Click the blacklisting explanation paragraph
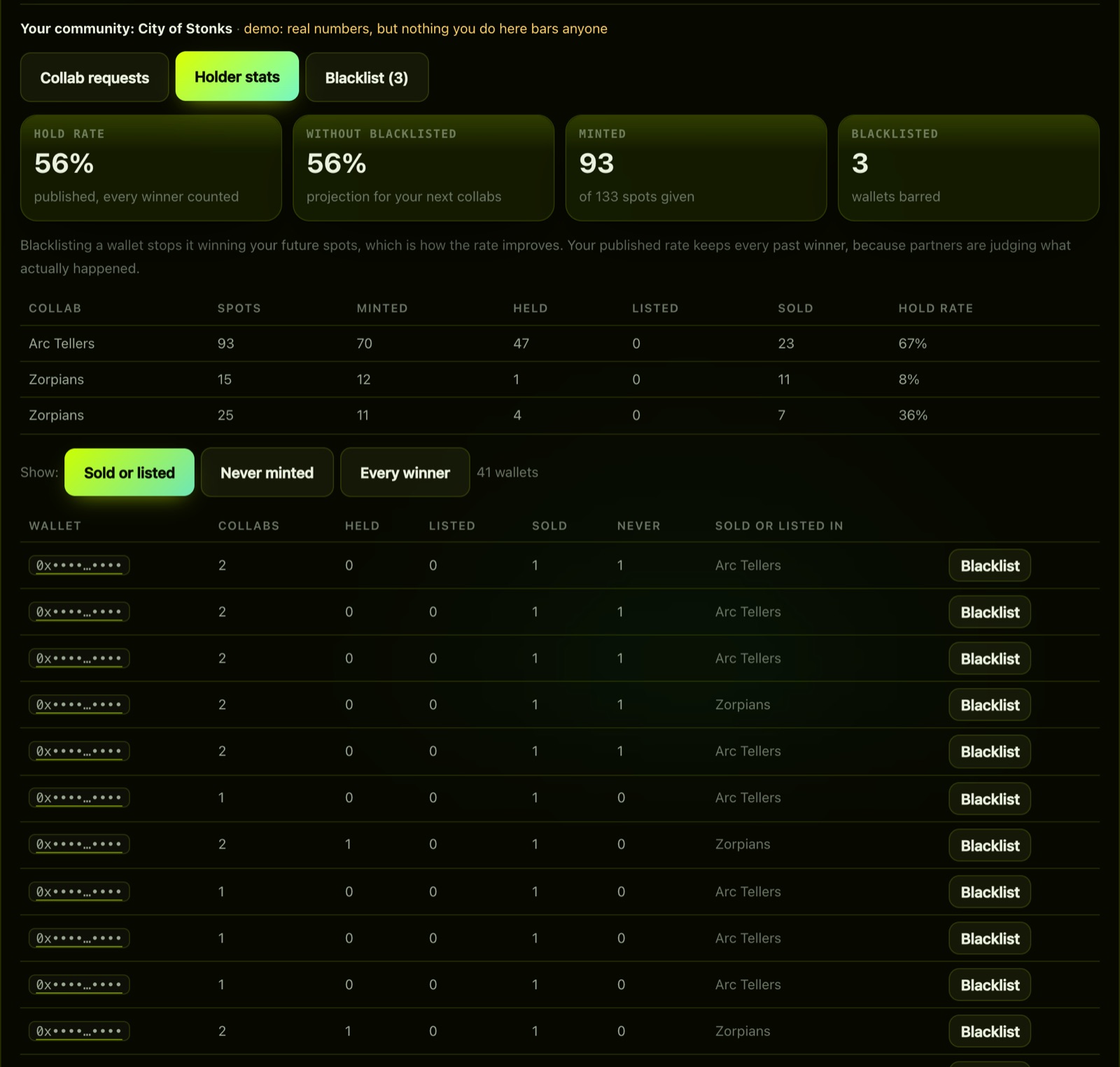This screenshot has height=1067, width=1120. tap(545, 257)
